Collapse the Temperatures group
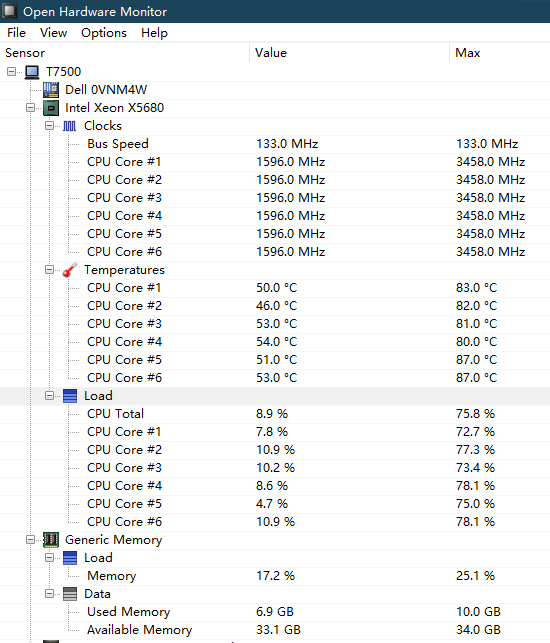The height and width of the screenshot is (643, 550). coord(49,270)
